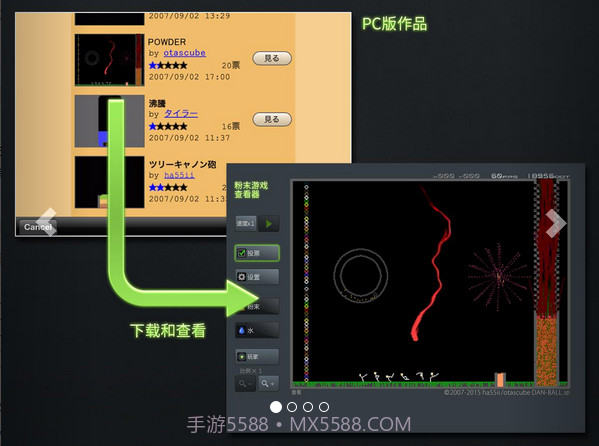This screenshot has width=599, height=446.
Task: Open author link タイラー
Action: [181, 114]
